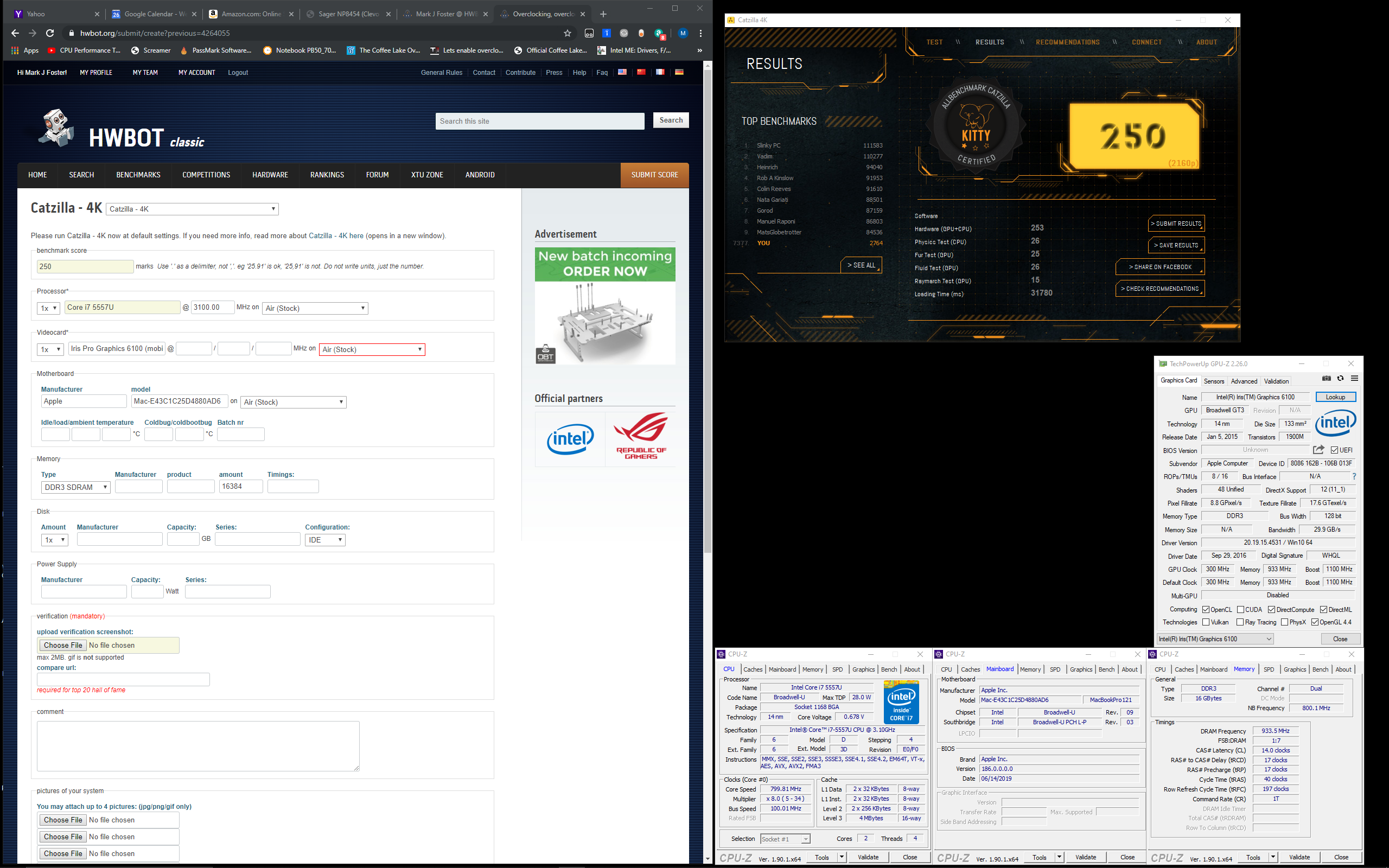Open the motherboard cooling Air (Stock) dropdown

click(294, 402)
